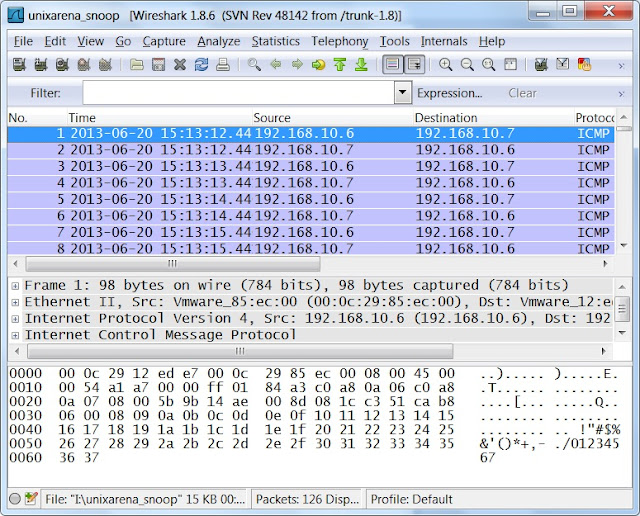Image resolution: width=640 pixels, height=516 pixels.
Task: Open the Filter history dropdown arrow
Action: click(402, 93)
